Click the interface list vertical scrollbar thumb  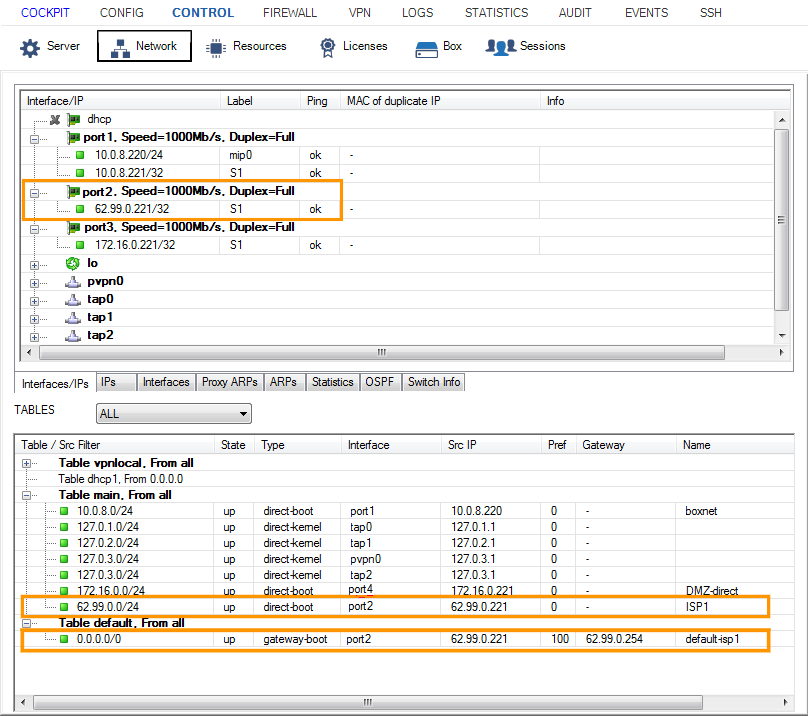(x=782, y=220)
